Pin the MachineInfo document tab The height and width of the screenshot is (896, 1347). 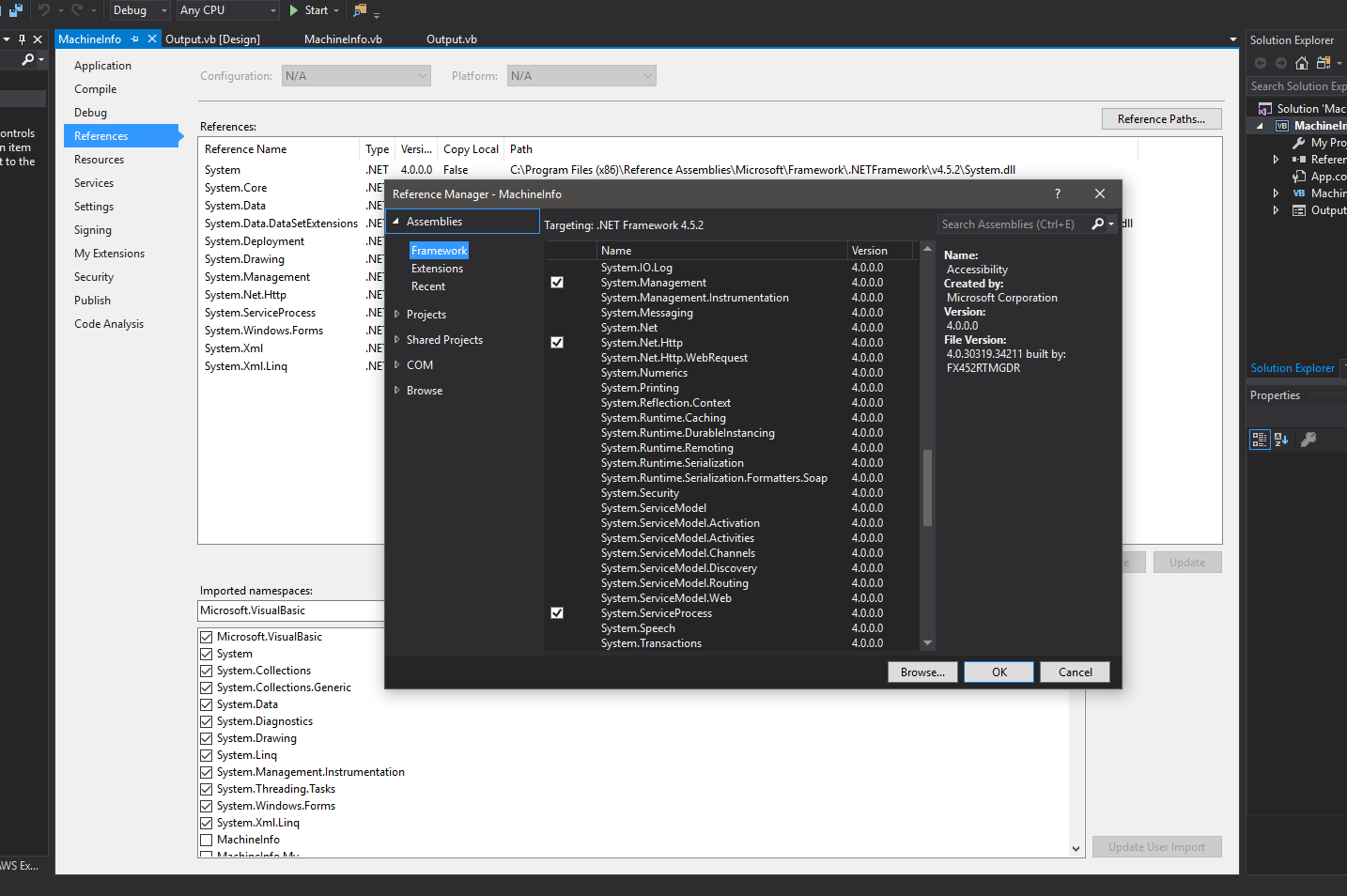point(135,39)
